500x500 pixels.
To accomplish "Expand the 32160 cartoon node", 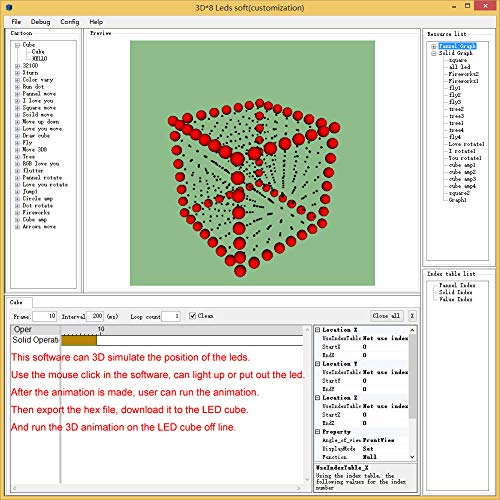I will point(17,66).
